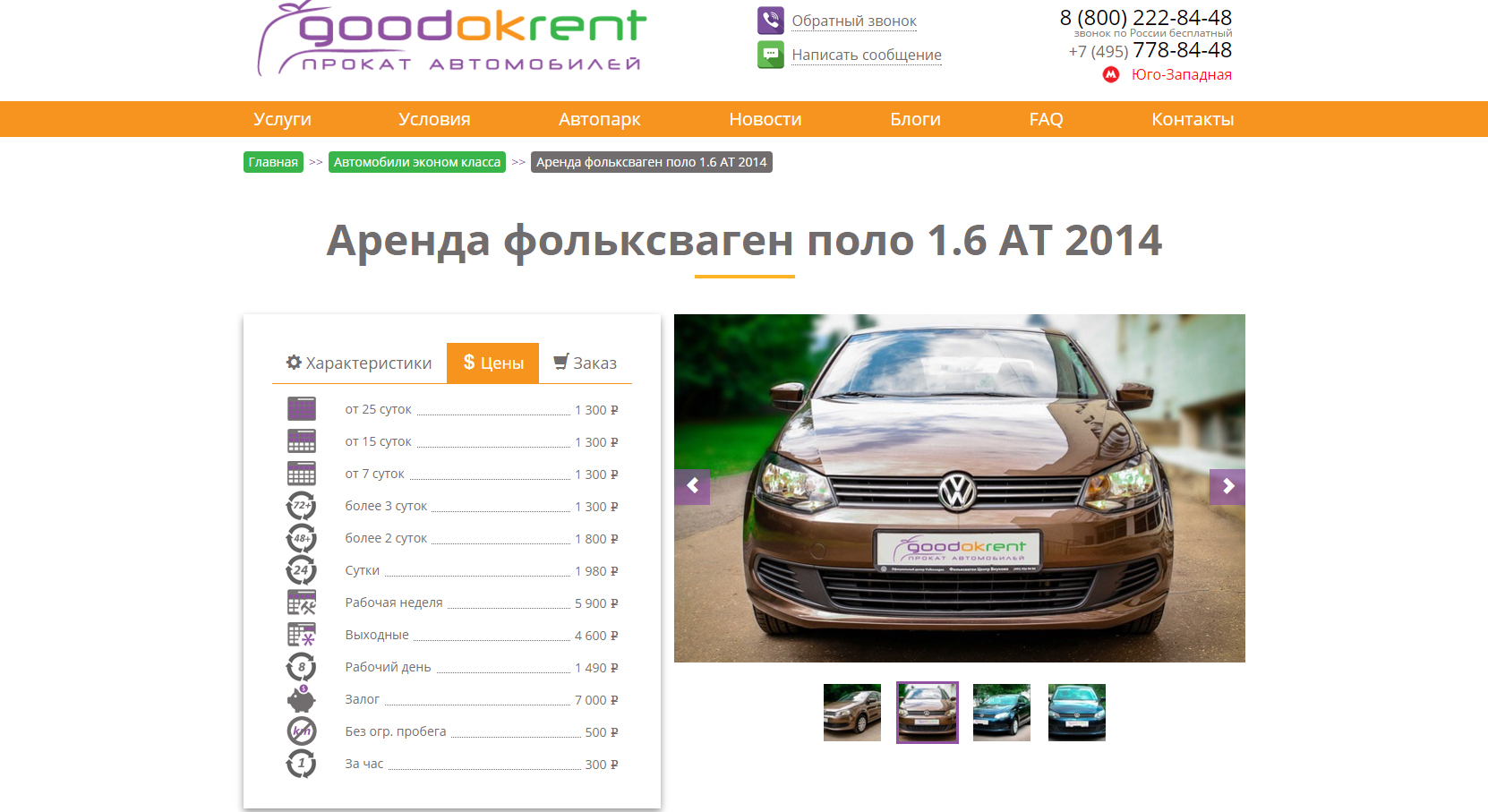Click the unlimited mileage km icon
Image resolution: width=1488 pixels, height=812 pixels.
[302, 731]
